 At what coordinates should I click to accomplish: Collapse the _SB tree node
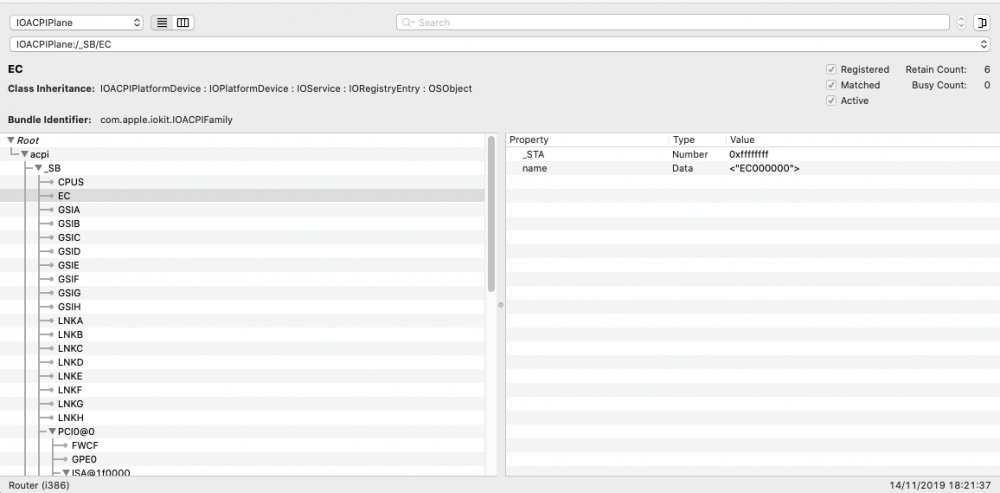pos(38,168)
